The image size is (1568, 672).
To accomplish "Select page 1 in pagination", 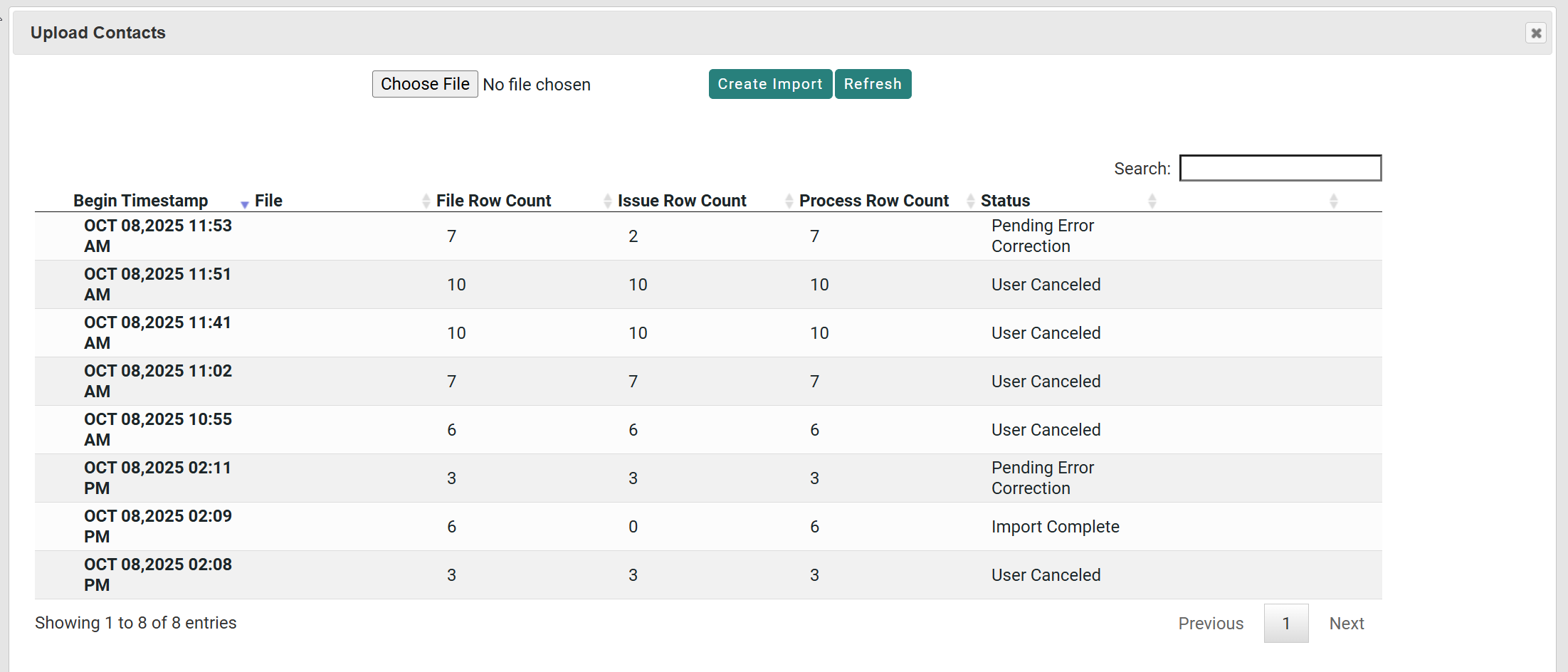I will (x=1285, y=624).
